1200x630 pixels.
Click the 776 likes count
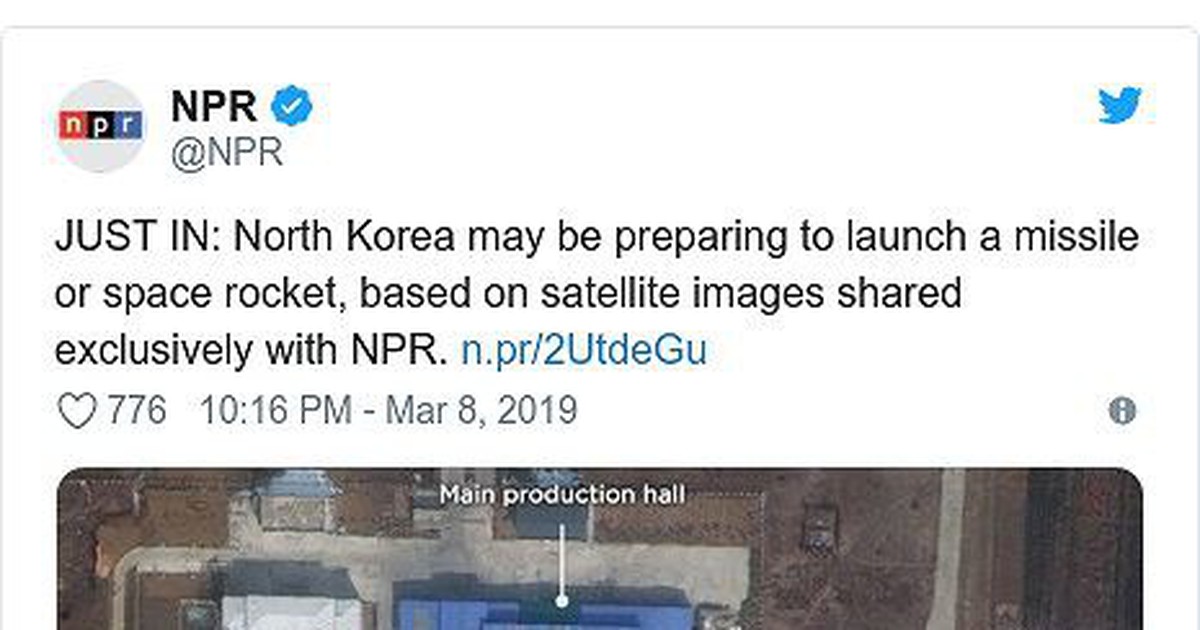(136, 411)
